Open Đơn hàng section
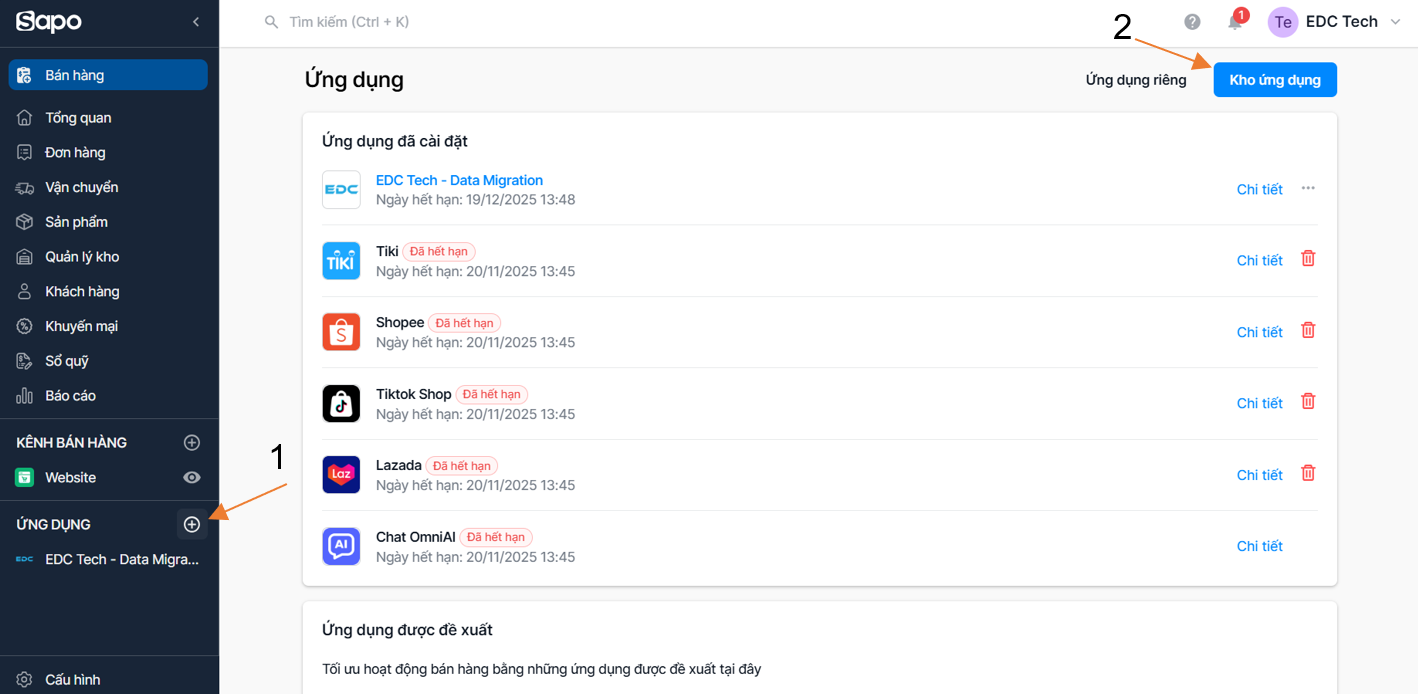Image resolution: width=1418 pixels, height=694 pixels. 75,153
